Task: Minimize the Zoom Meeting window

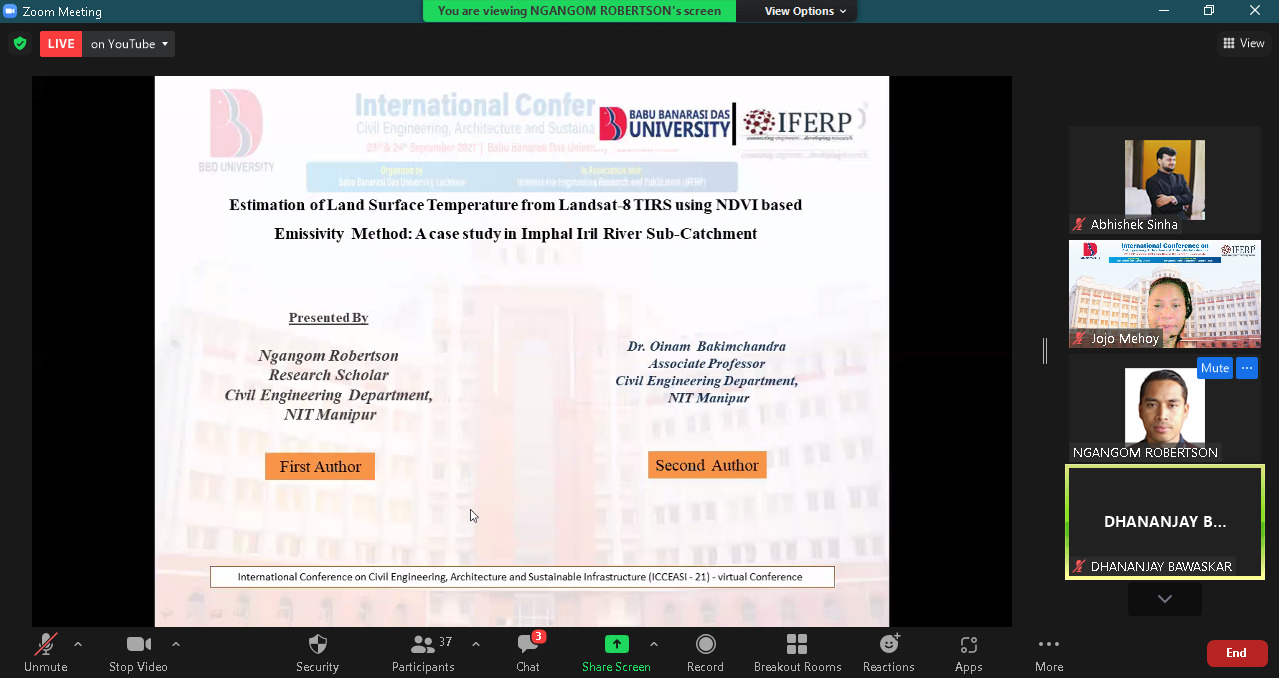Action: (1163, 11)
